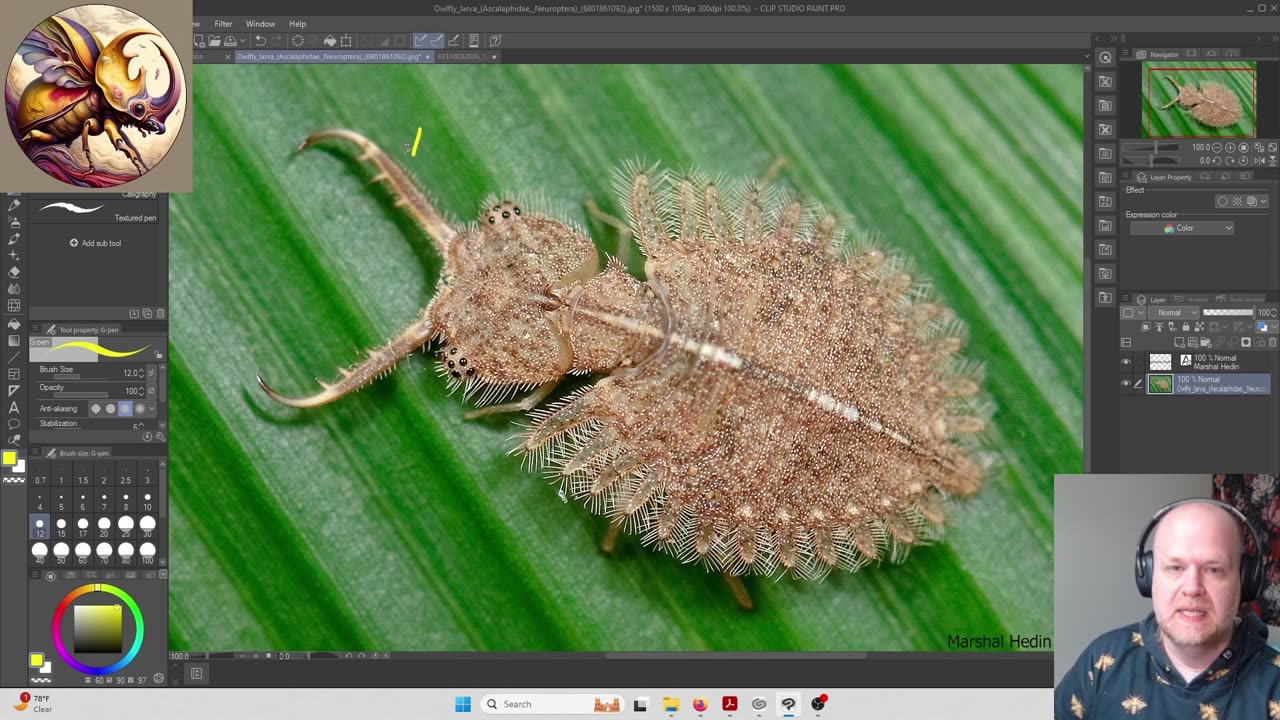The width and height of the screenshot is (1280, 720).
Task: Toggle Snap to Grid in toolbar
Action: 453,41
